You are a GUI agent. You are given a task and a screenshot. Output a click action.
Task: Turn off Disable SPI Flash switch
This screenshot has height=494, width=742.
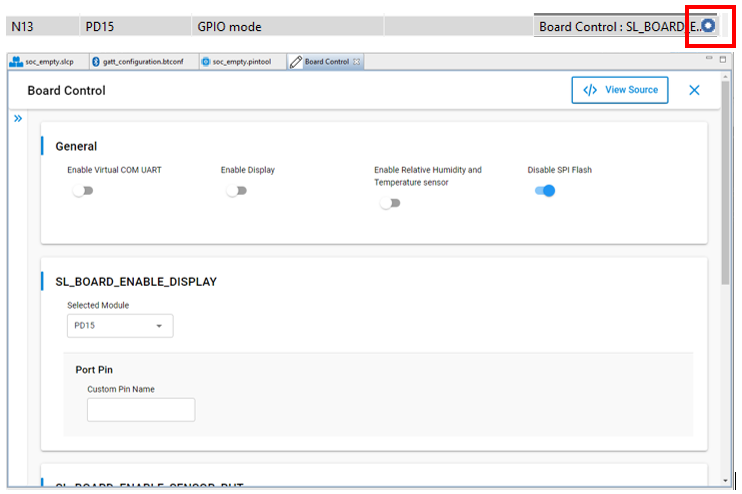click(545, 191)
